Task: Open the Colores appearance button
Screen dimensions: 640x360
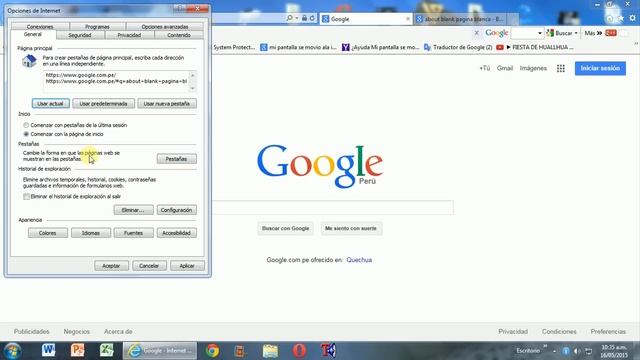Action: click(x=48, y=233)
